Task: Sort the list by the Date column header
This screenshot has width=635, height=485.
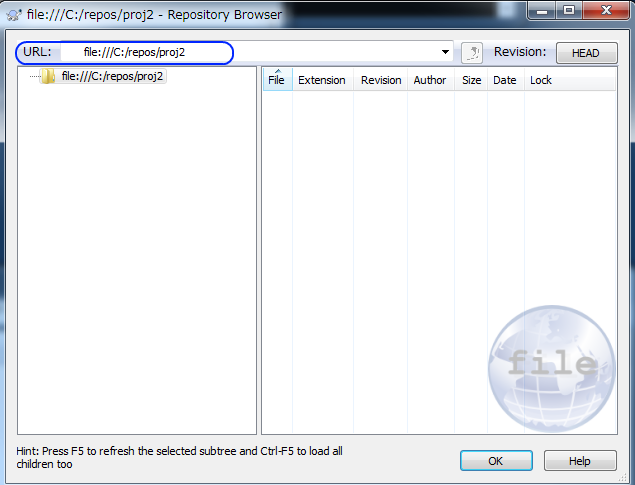Action: [x=505, y=80]
